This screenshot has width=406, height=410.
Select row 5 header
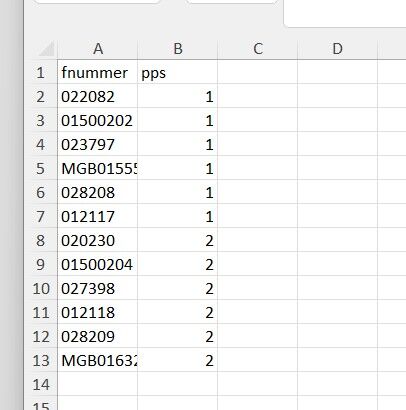41,168
